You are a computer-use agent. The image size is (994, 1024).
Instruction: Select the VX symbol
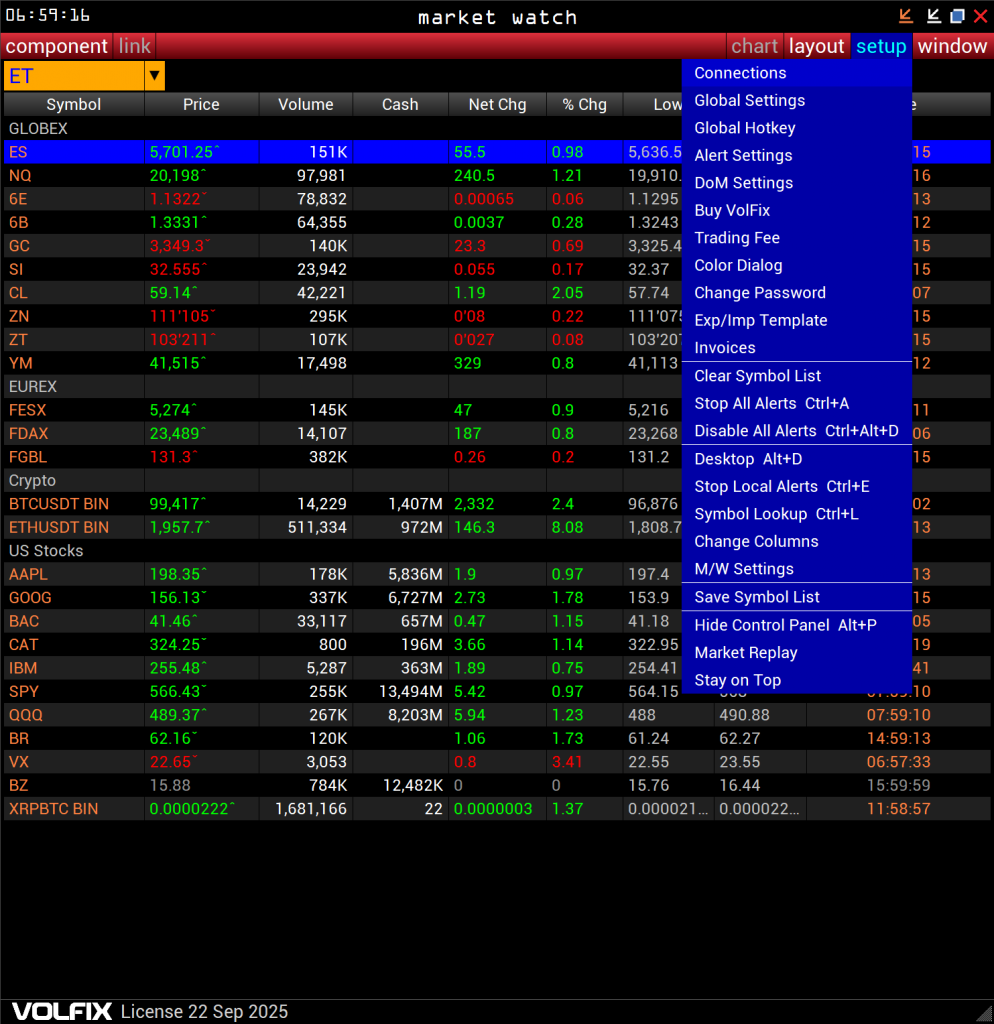coord(18,762)
